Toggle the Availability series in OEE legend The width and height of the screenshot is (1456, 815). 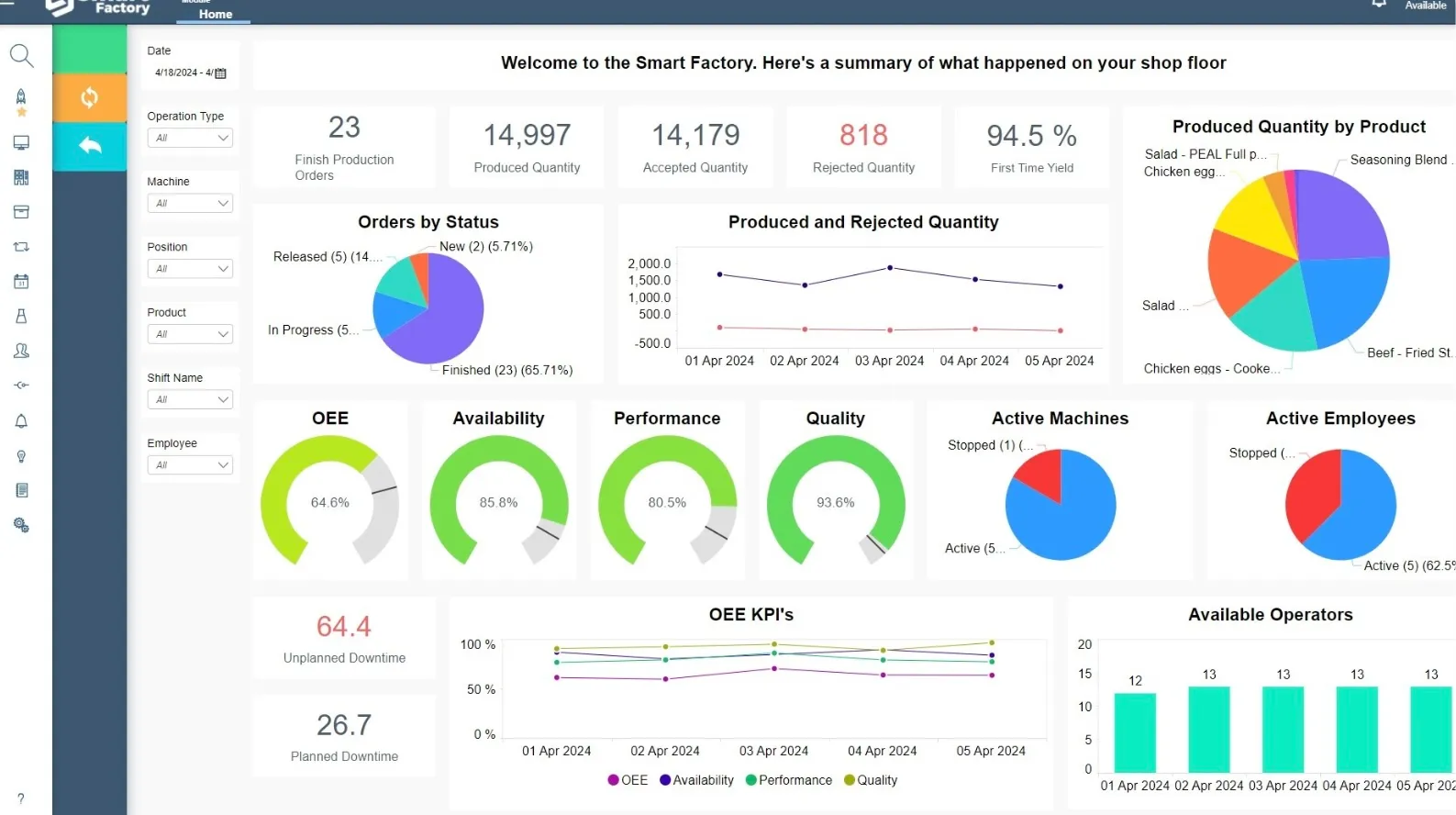tap(696, 780)
